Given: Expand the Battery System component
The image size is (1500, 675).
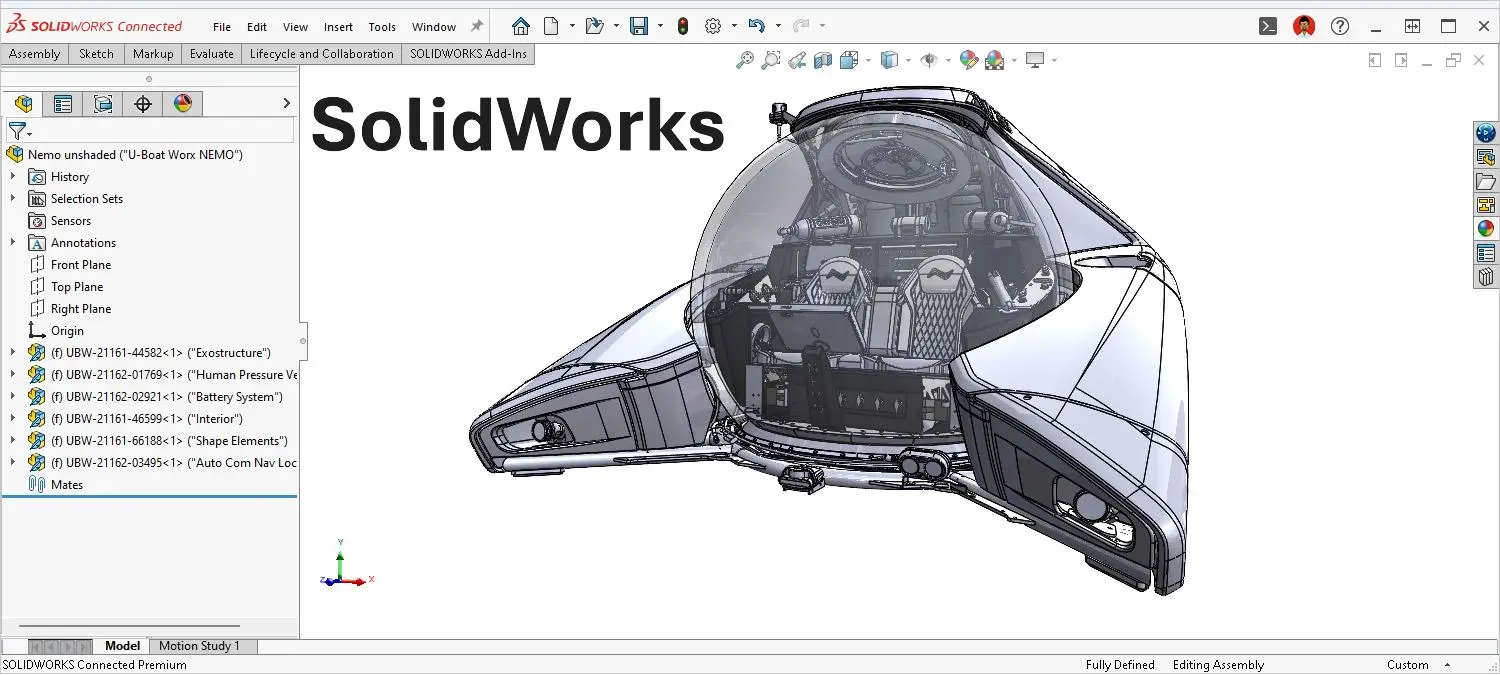Looking at the screenshot, I should coord(13,396).
